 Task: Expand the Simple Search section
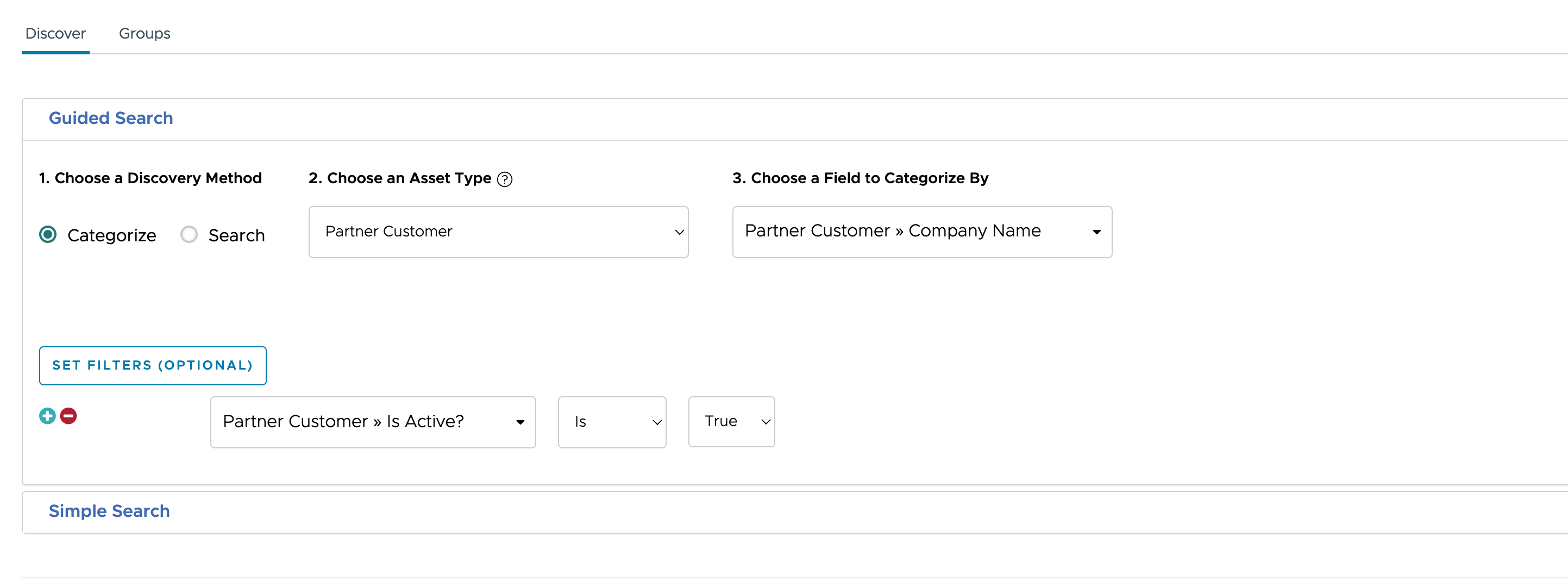(110, 511)
